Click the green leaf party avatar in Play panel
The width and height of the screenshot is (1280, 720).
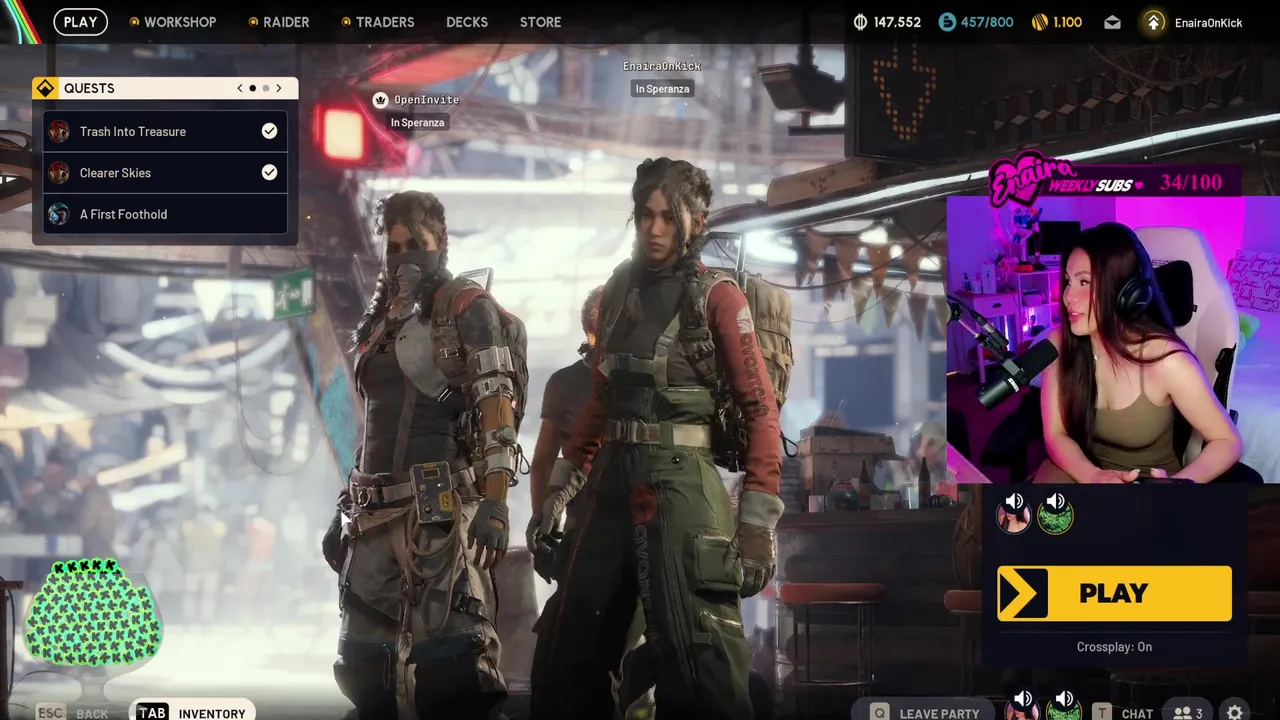click(x=1055, y=518)
